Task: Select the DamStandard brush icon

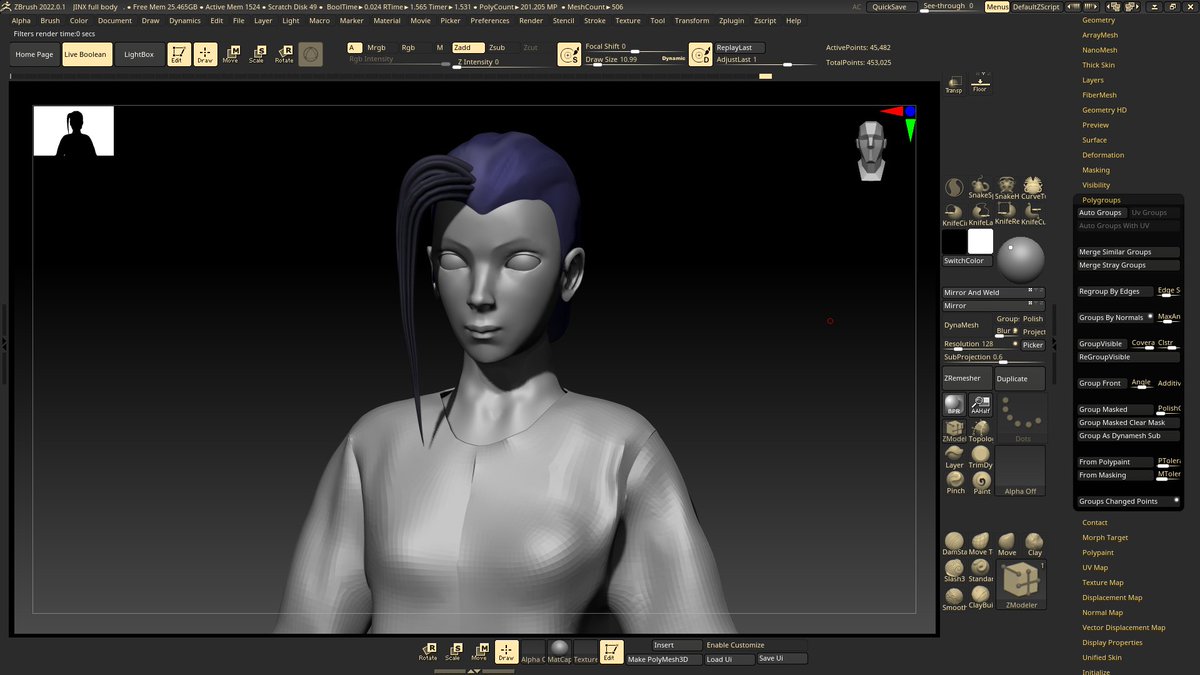Action: 955,543
